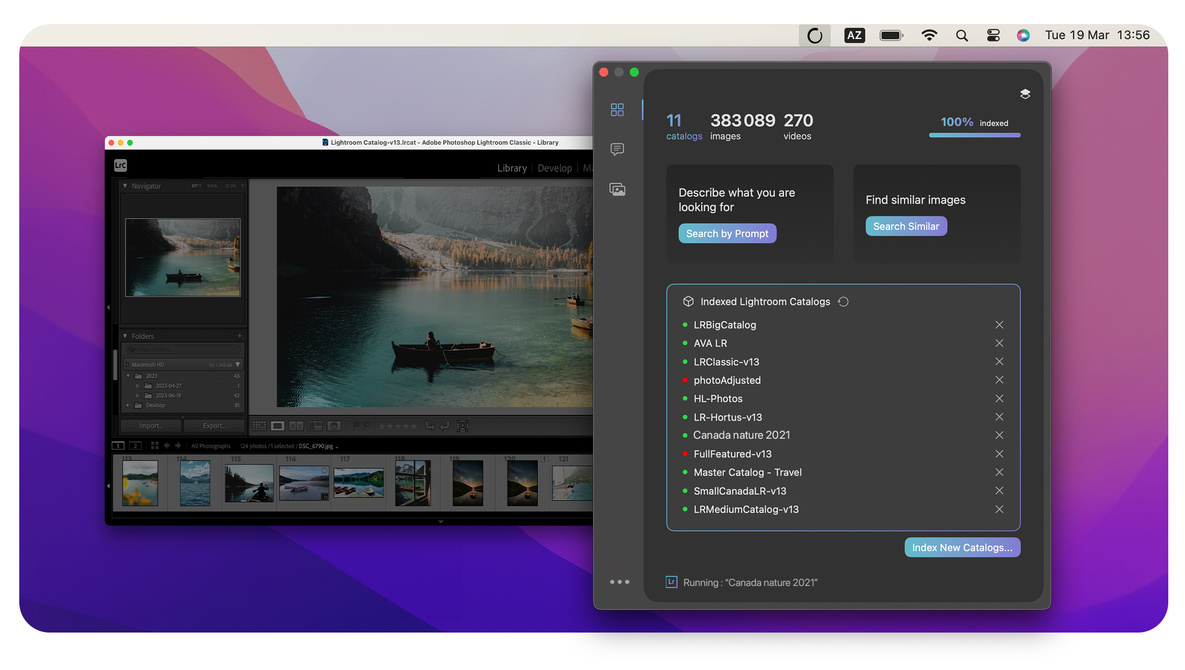This screenshot has height=670, width=1185.
Task: Remove SmallCanadaLR-v13 catalog from the list
Action: coord(999,491)
